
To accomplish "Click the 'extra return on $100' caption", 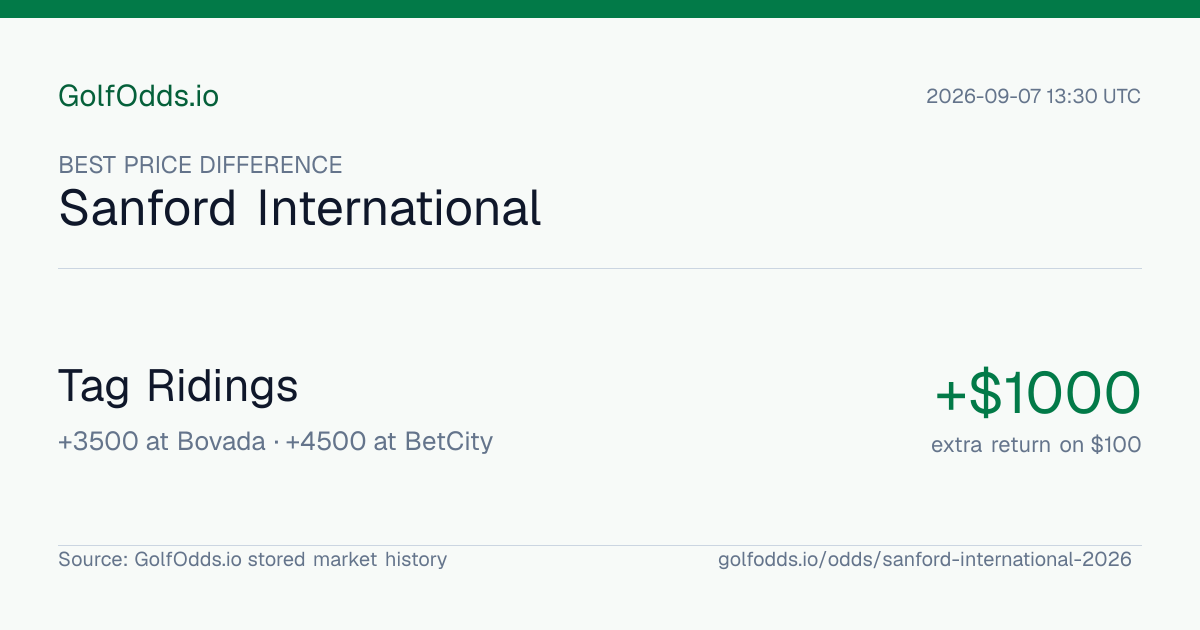I will [1036, 445].
